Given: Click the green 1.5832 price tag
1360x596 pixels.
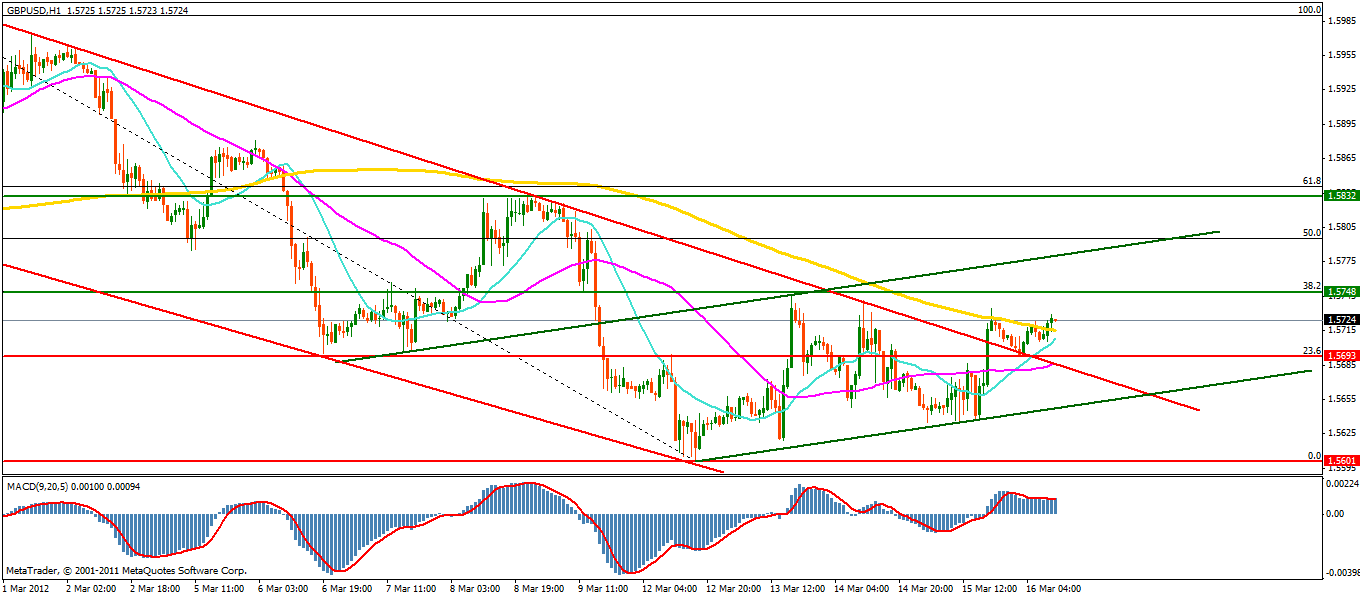Looking at the screenshot, I should pyautogui.click(x=1339, y=196).
